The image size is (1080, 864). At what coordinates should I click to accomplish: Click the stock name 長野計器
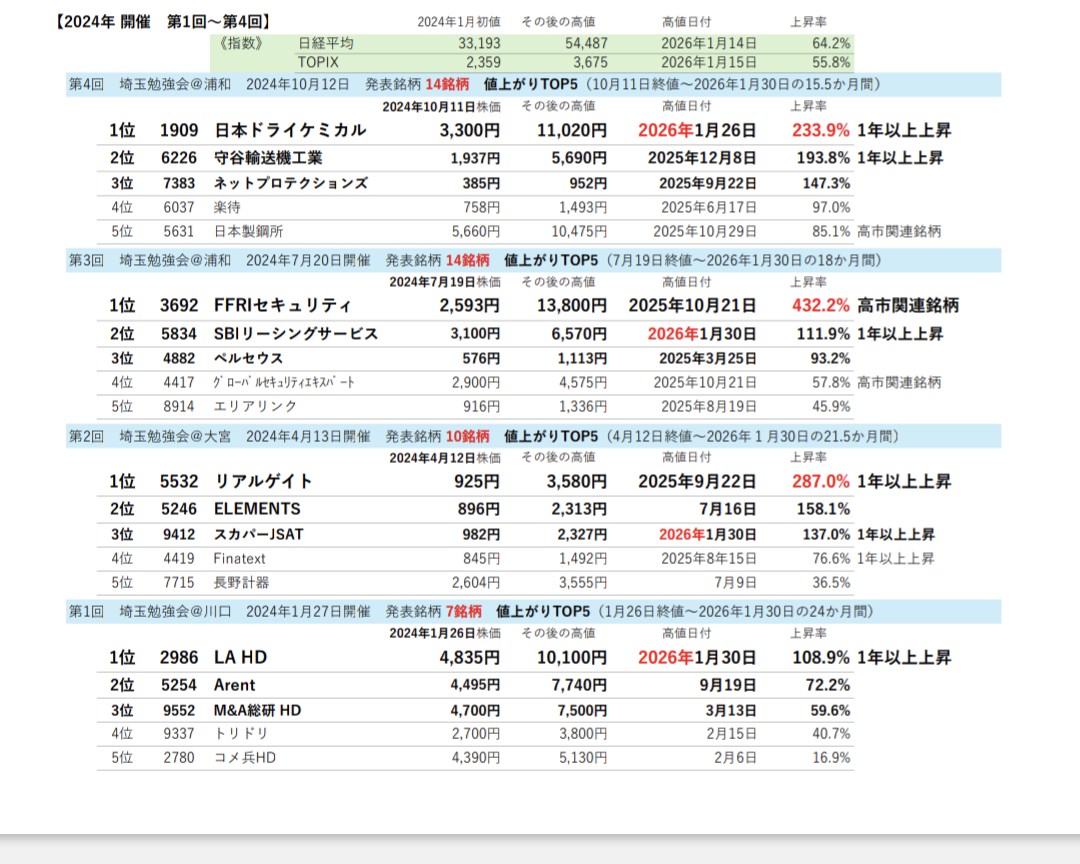[241, 582]
